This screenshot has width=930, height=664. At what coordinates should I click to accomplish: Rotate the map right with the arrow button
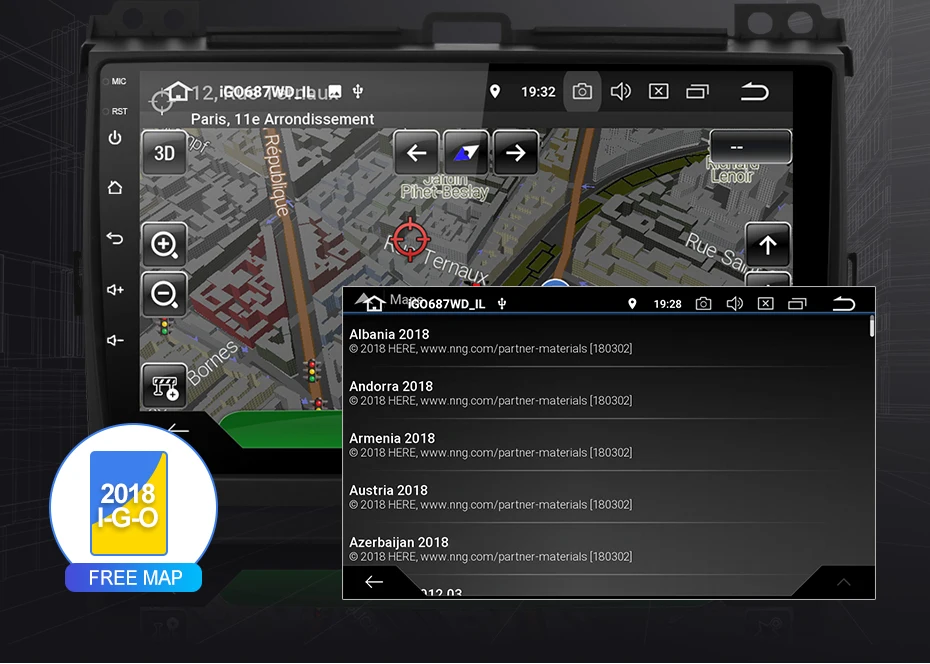tap(515, 153)
